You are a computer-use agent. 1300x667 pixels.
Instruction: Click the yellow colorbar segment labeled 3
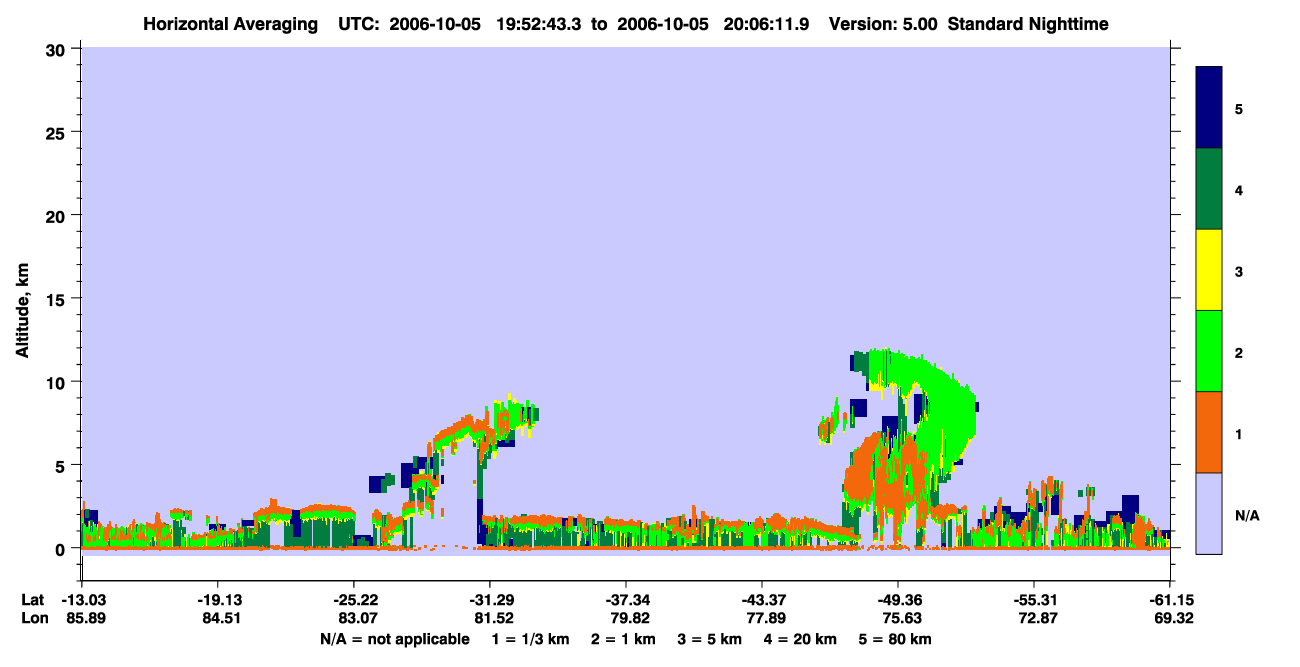click(1209, 270)
